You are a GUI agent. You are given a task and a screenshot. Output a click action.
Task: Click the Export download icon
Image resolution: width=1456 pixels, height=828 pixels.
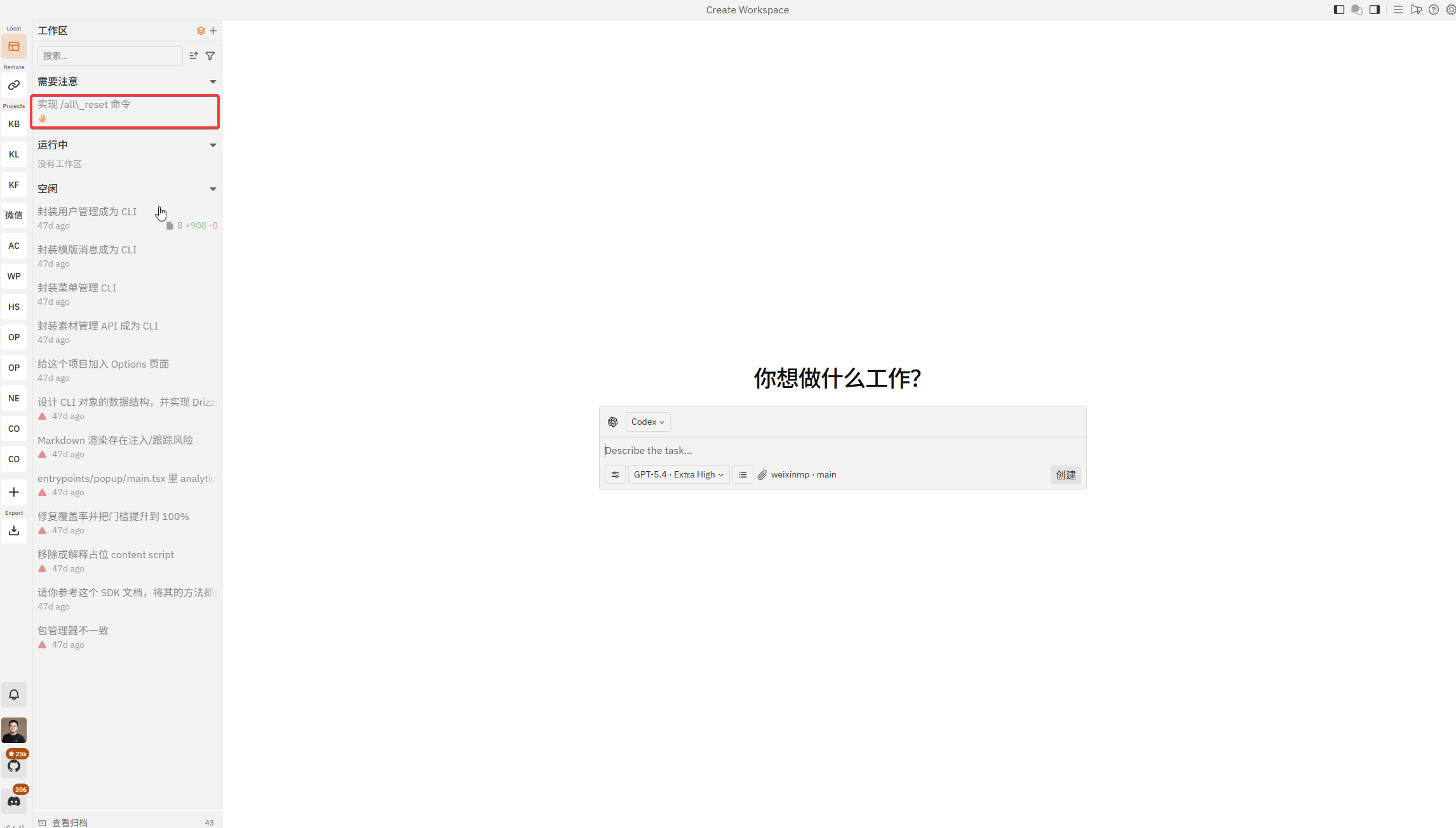point(14,531)
